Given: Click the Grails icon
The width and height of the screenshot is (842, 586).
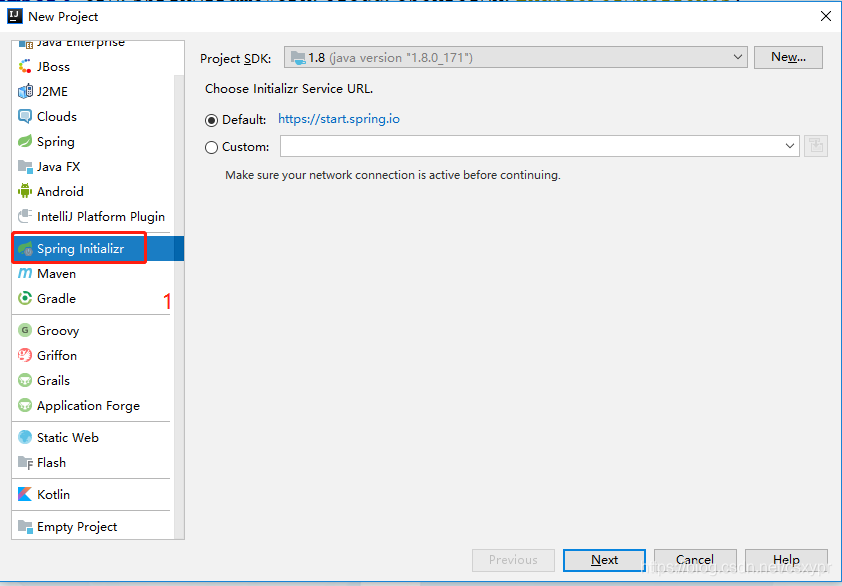Looking at the screenshot, I should pyautogui.click(x=25, y=380).
